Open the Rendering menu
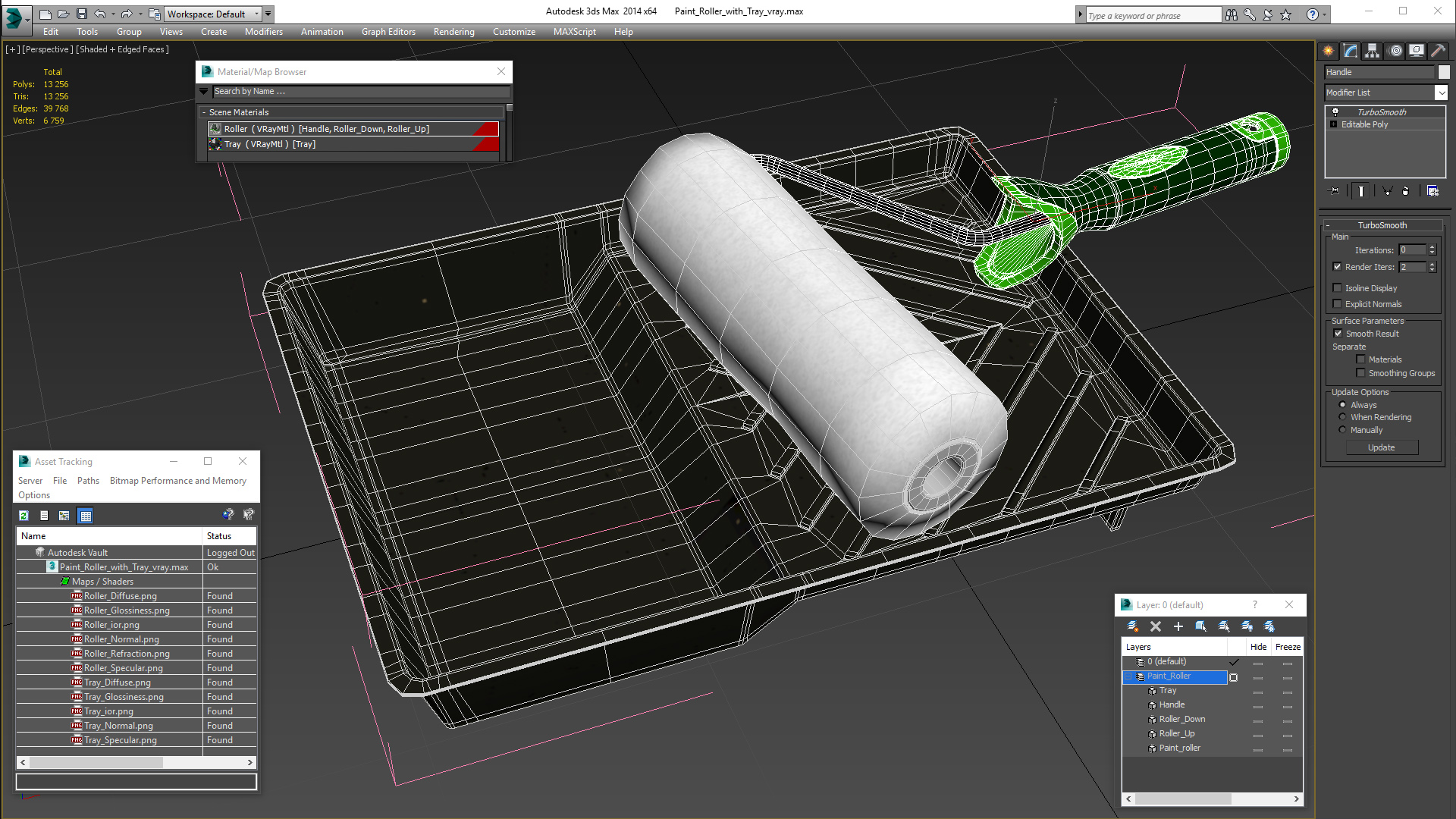 pyautogui.click(x=453, y=32)
